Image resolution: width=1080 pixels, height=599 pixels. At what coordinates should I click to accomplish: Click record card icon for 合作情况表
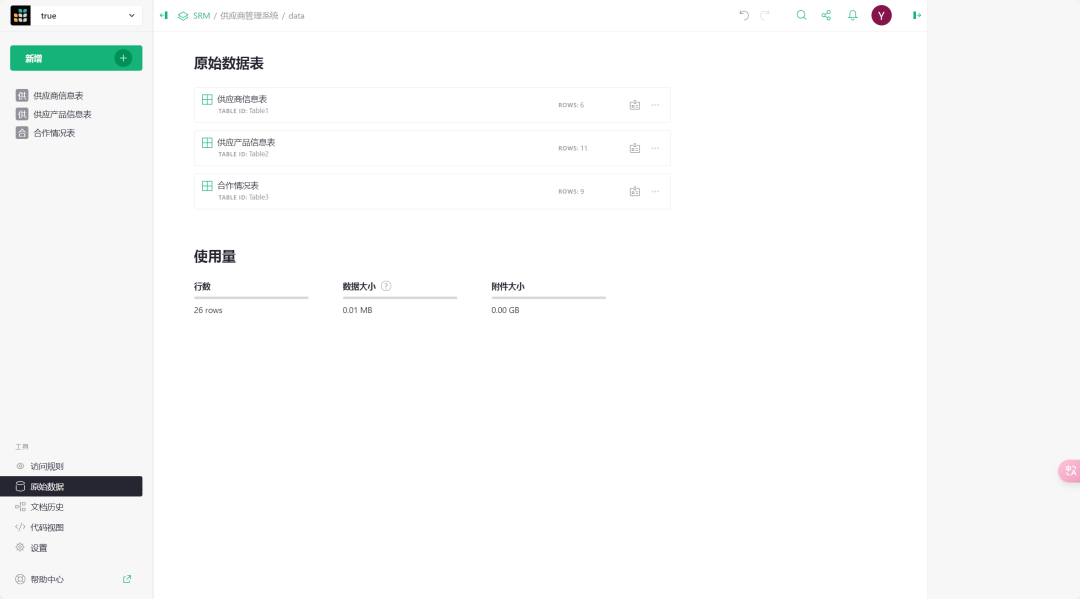(x=634, y=191)
